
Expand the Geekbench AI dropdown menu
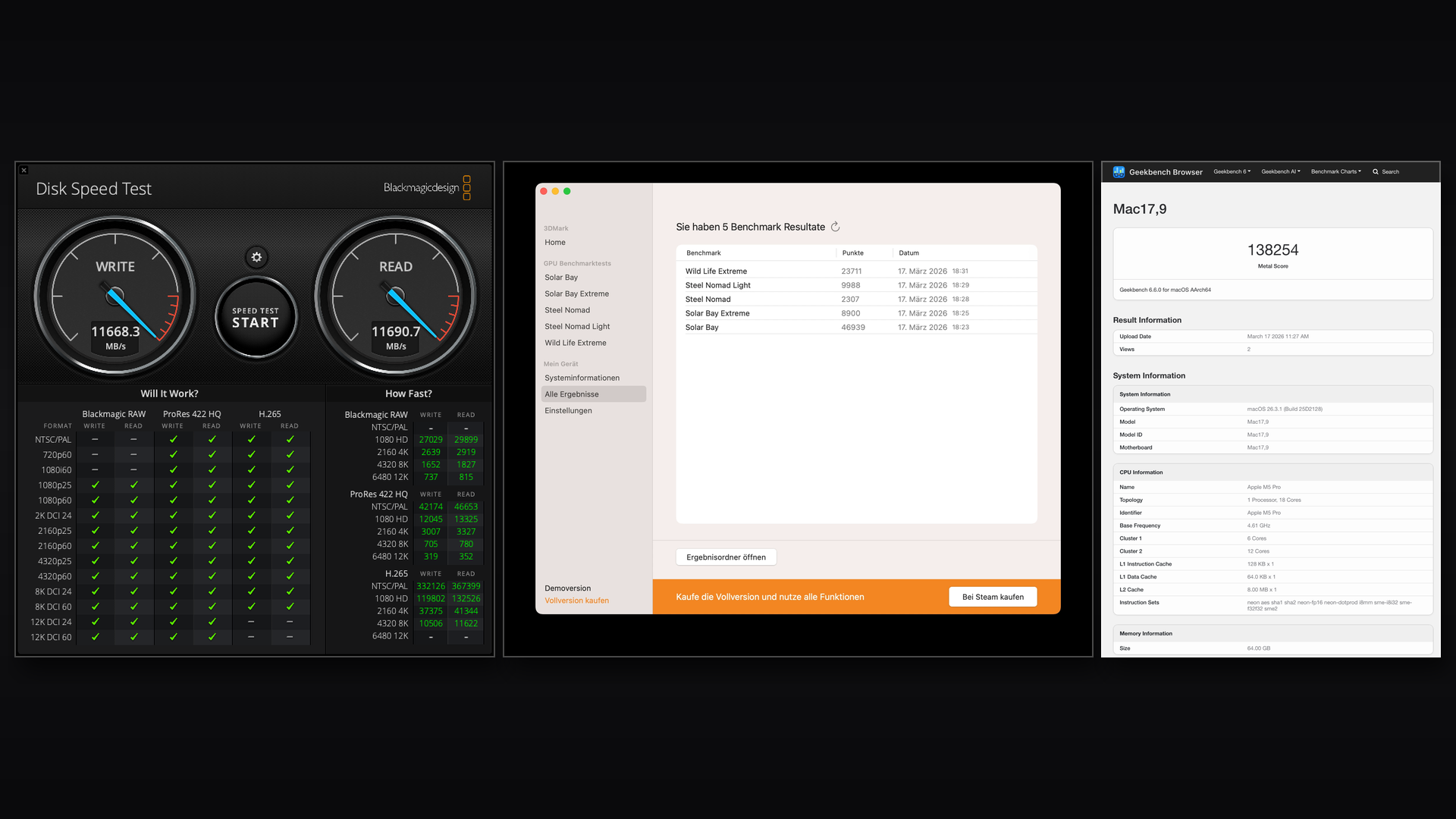[x=1280, y=172]
